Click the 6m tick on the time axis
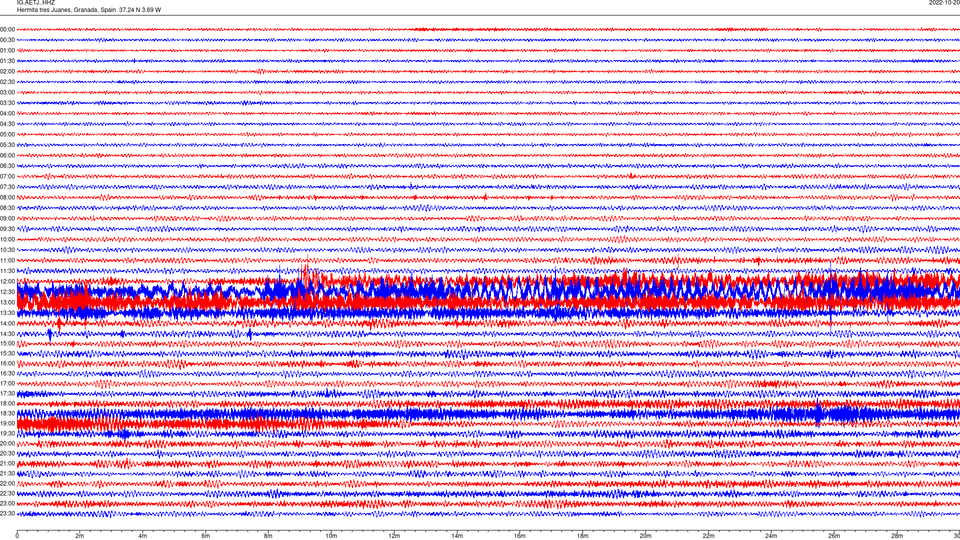The width and height of the screenshot is (960, 540). pos(205,536)
